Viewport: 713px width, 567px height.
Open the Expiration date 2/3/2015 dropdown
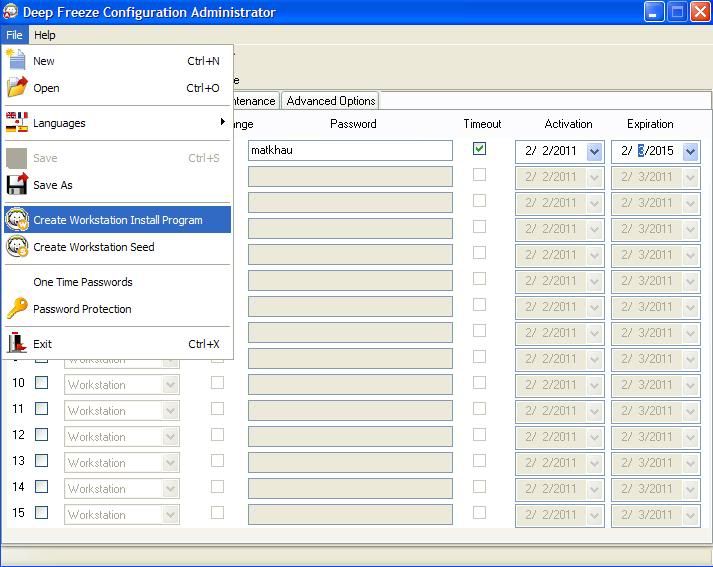690,151
